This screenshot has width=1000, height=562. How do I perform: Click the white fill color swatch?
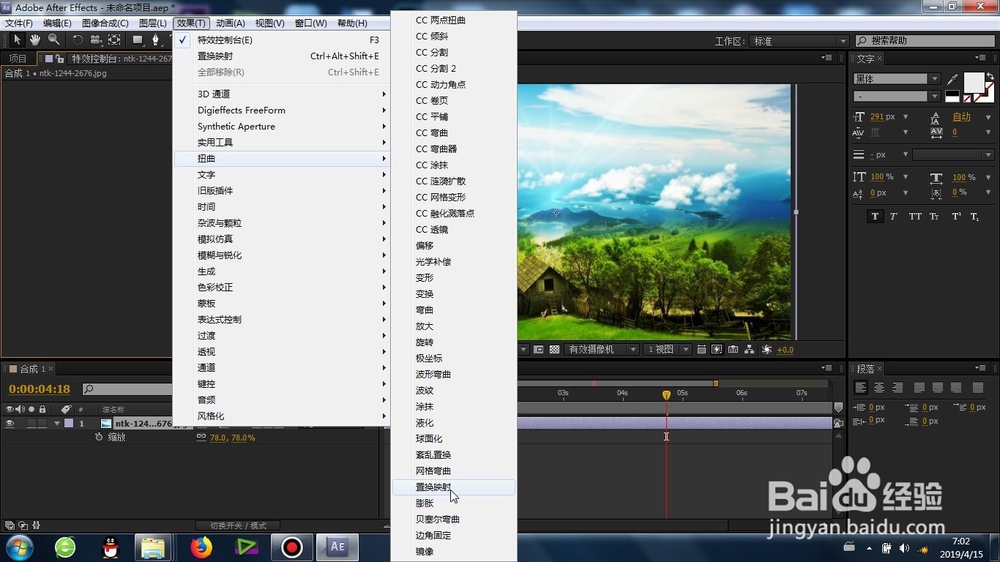point(973,83)
